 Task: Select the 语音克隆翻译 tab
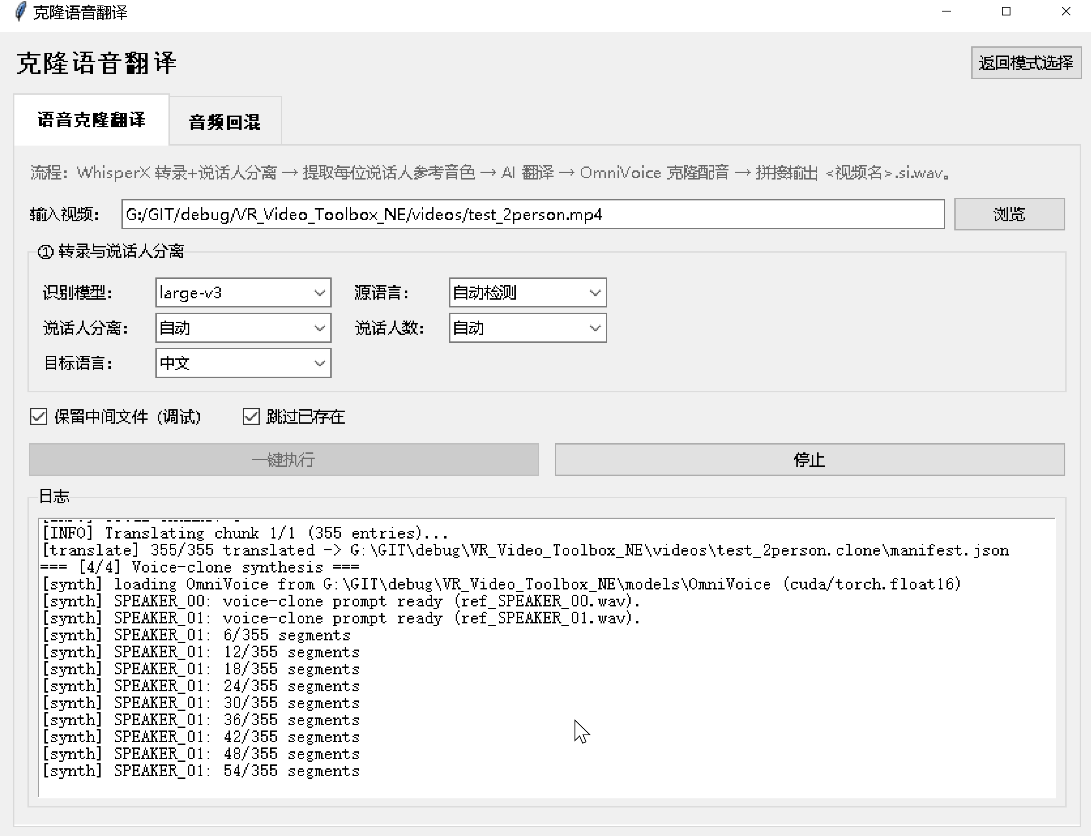click(x=91, y=120)
